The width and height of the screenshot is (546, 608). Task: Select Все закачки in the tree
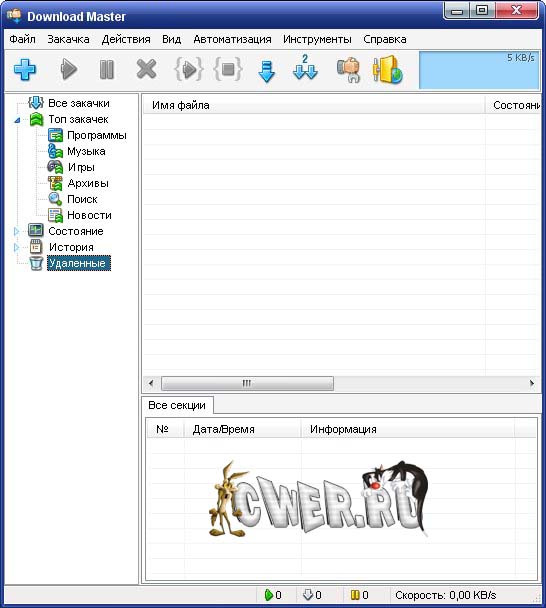[79, 103]
